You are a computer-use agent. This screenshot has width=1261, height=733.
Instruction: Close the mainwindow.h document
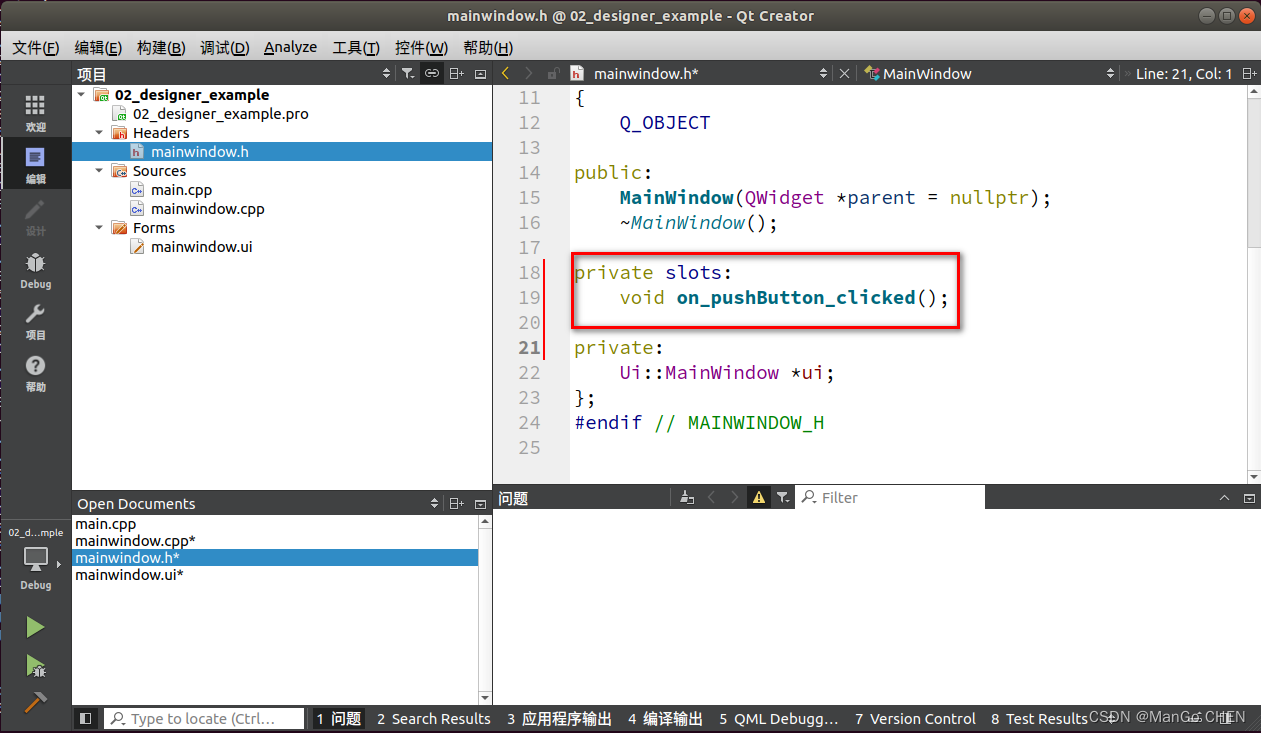pos(844,73)
